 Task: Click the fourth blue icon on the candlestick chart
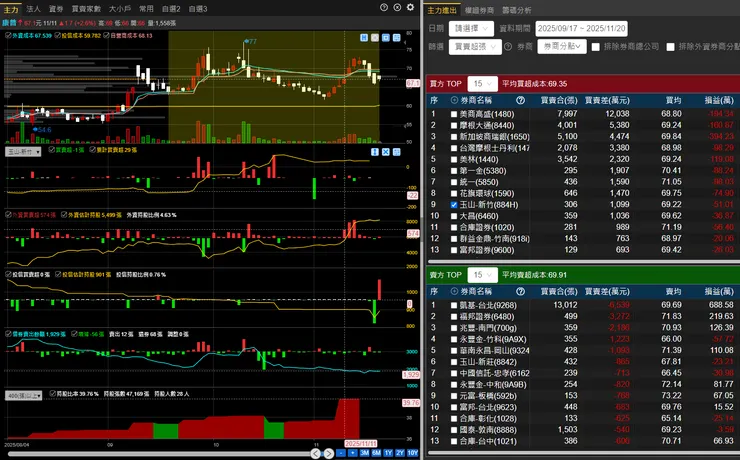pyautogui.click(x=396, y=38)
